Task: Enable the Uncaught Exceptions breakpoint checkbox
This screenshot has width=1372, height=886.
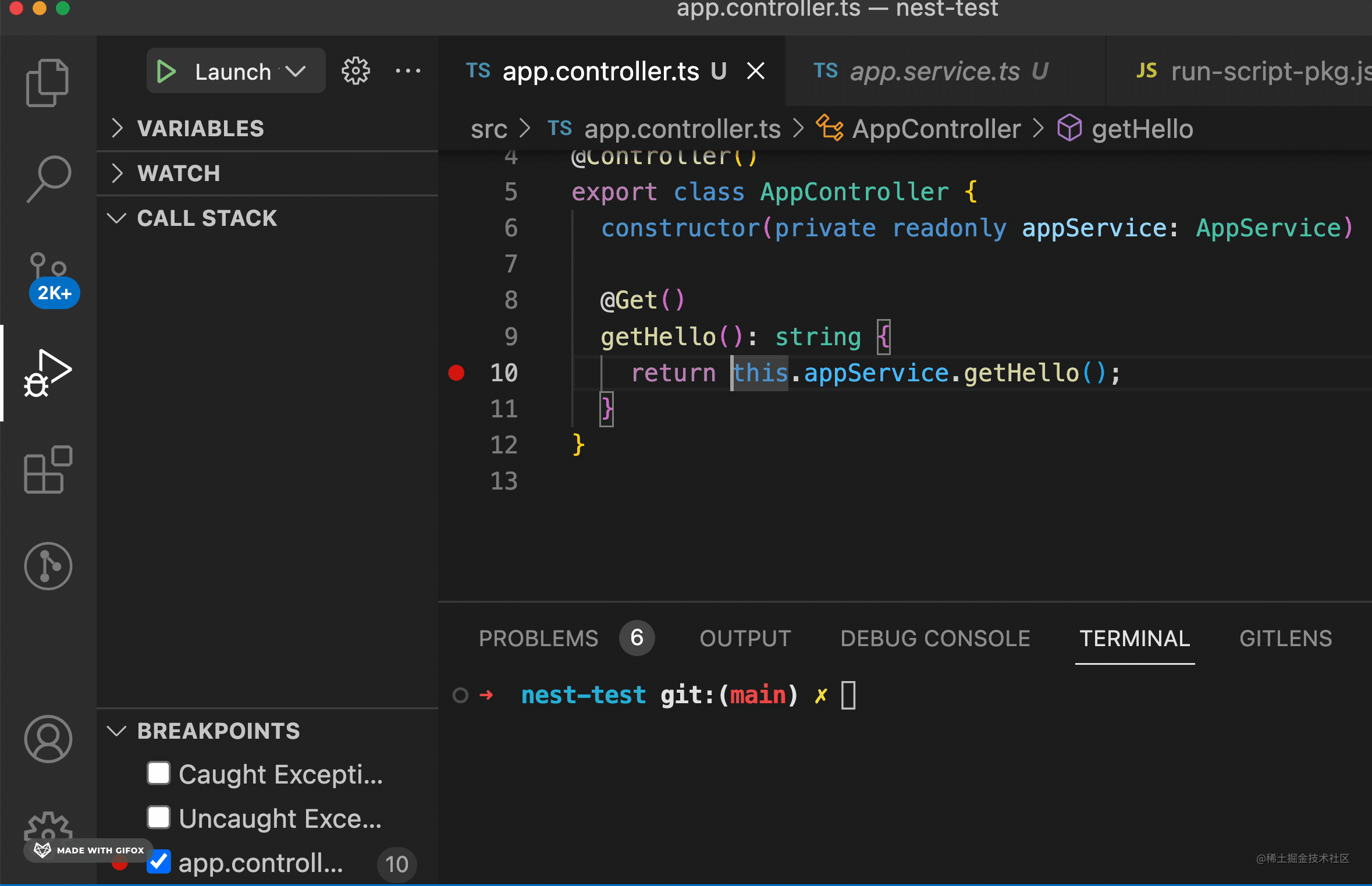Action: click(x=159, y=818)
